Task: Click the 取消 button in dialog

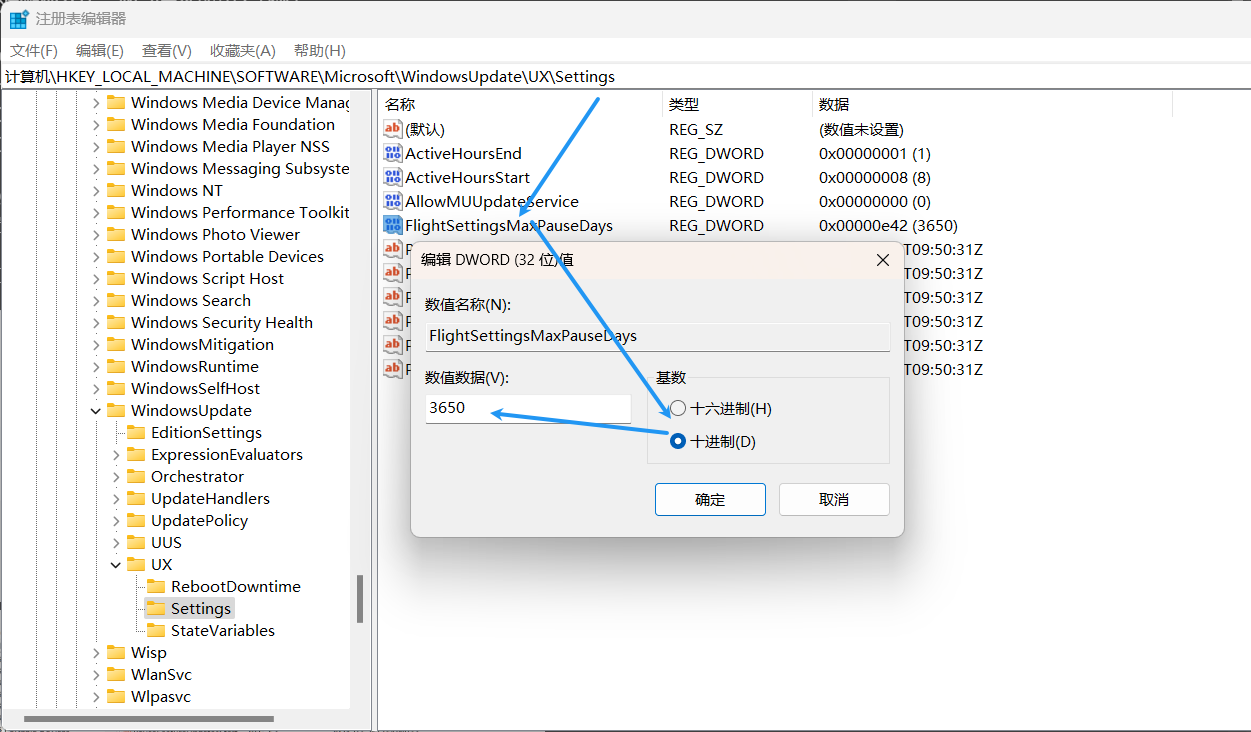Action: pyautogui.click(x=834, y=500)
